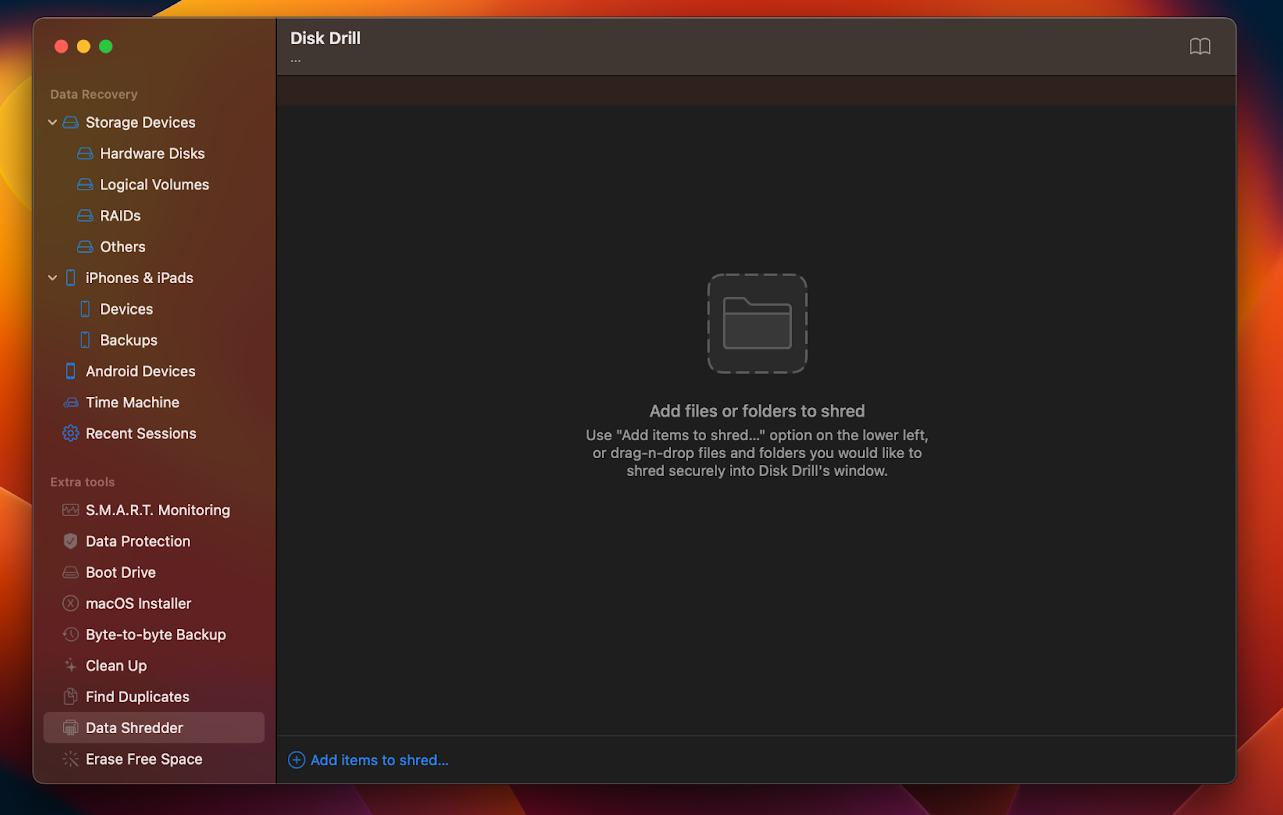Click the 'Add files or folders to shred' heading
This screenshot has width=1283, height=815.
[757, 411]
